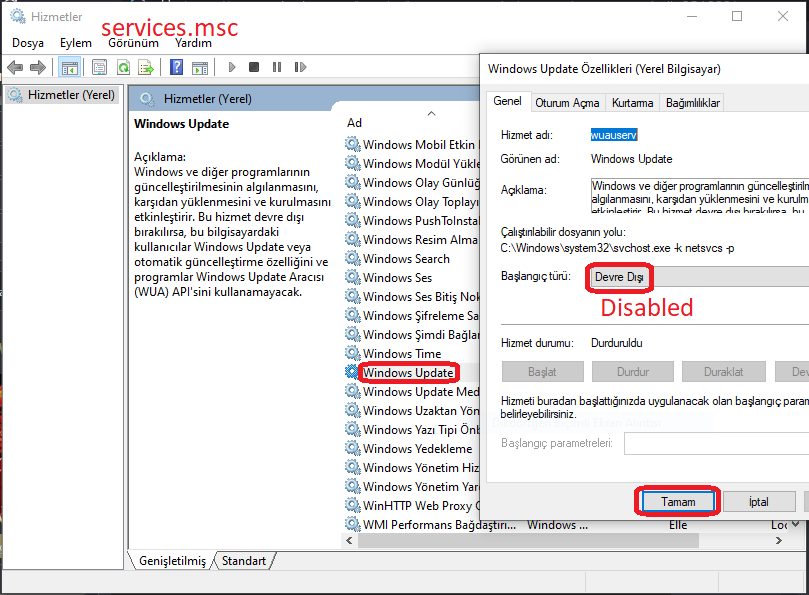Select the Windows Olay Toplayı service row
Image resolution: width=809 pixels, height=595 pixels.
click(x=412, y=202)
